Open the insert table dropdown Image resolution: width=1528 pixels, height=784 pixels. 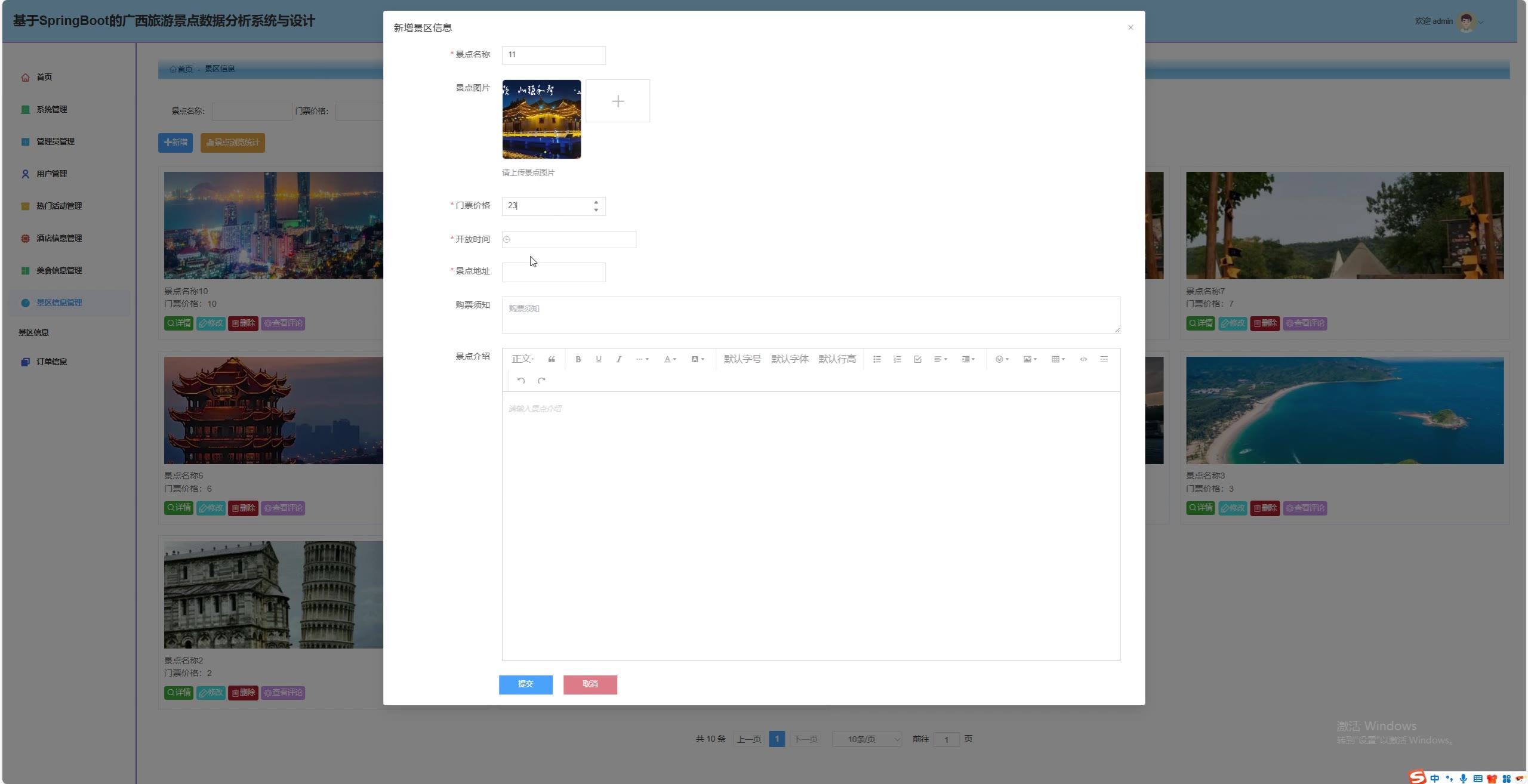[1058, 359]
